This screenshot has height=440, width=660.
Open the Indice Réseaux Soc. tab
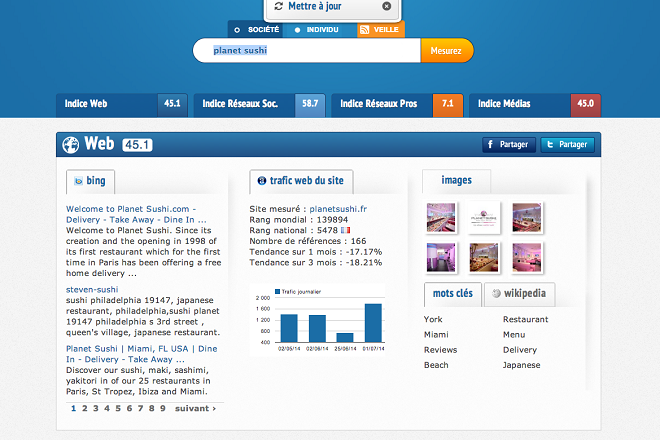(x=259, y=104)
